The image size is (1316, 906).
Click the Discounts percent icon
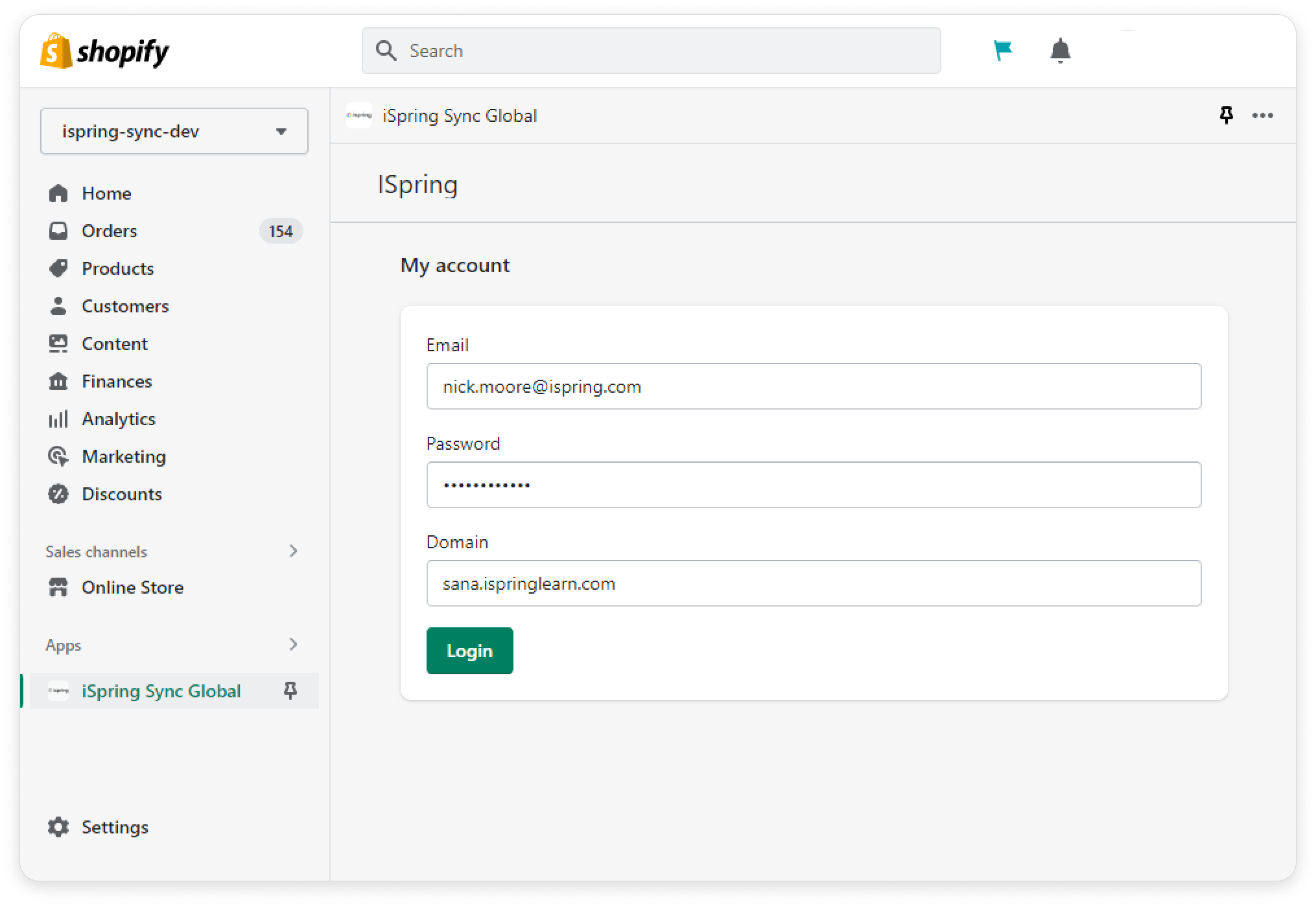(x=58, y=494)
